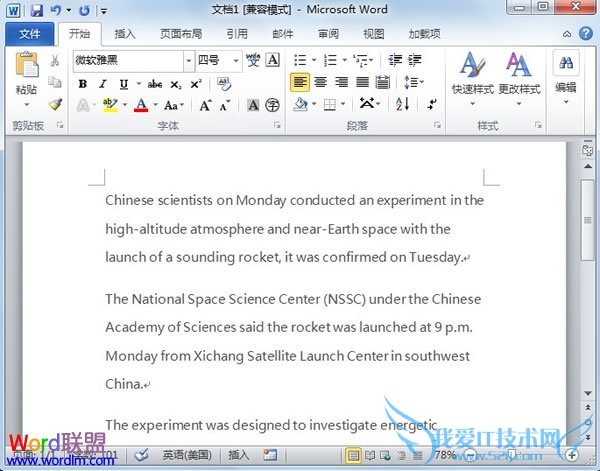The height and width of the screenshot is (471, 600).
Task: Expand the numbering list dropdown arrow
Action: (x=344, y=60)
